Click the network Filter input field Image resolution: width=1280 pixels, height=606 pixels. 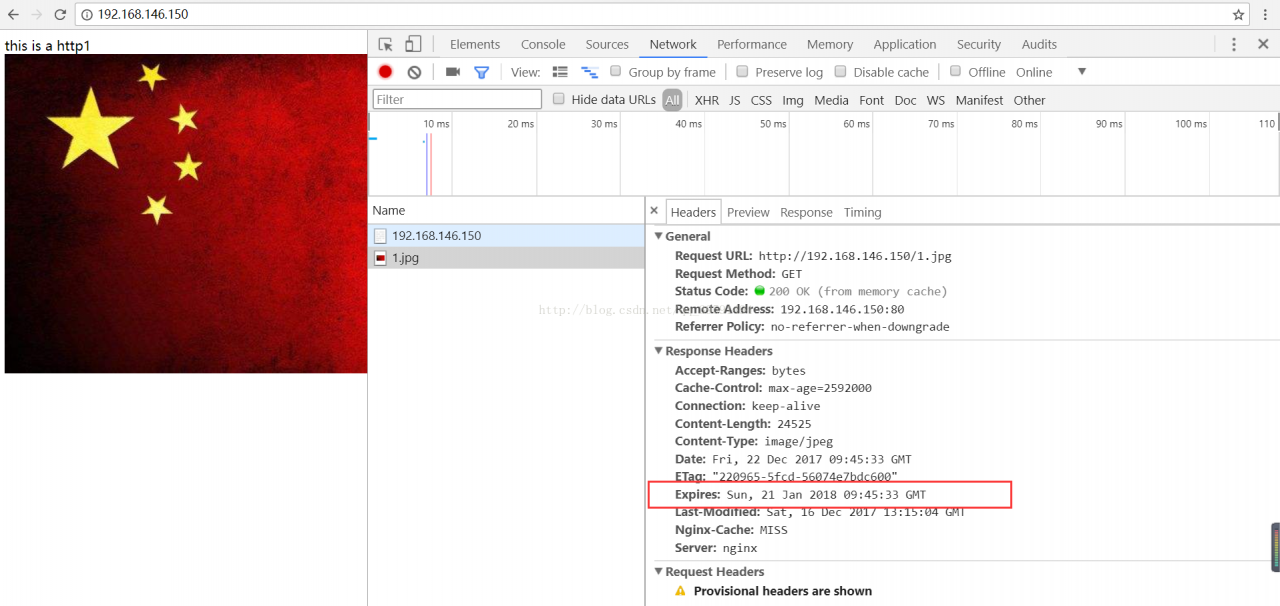[x=456, y=99]
